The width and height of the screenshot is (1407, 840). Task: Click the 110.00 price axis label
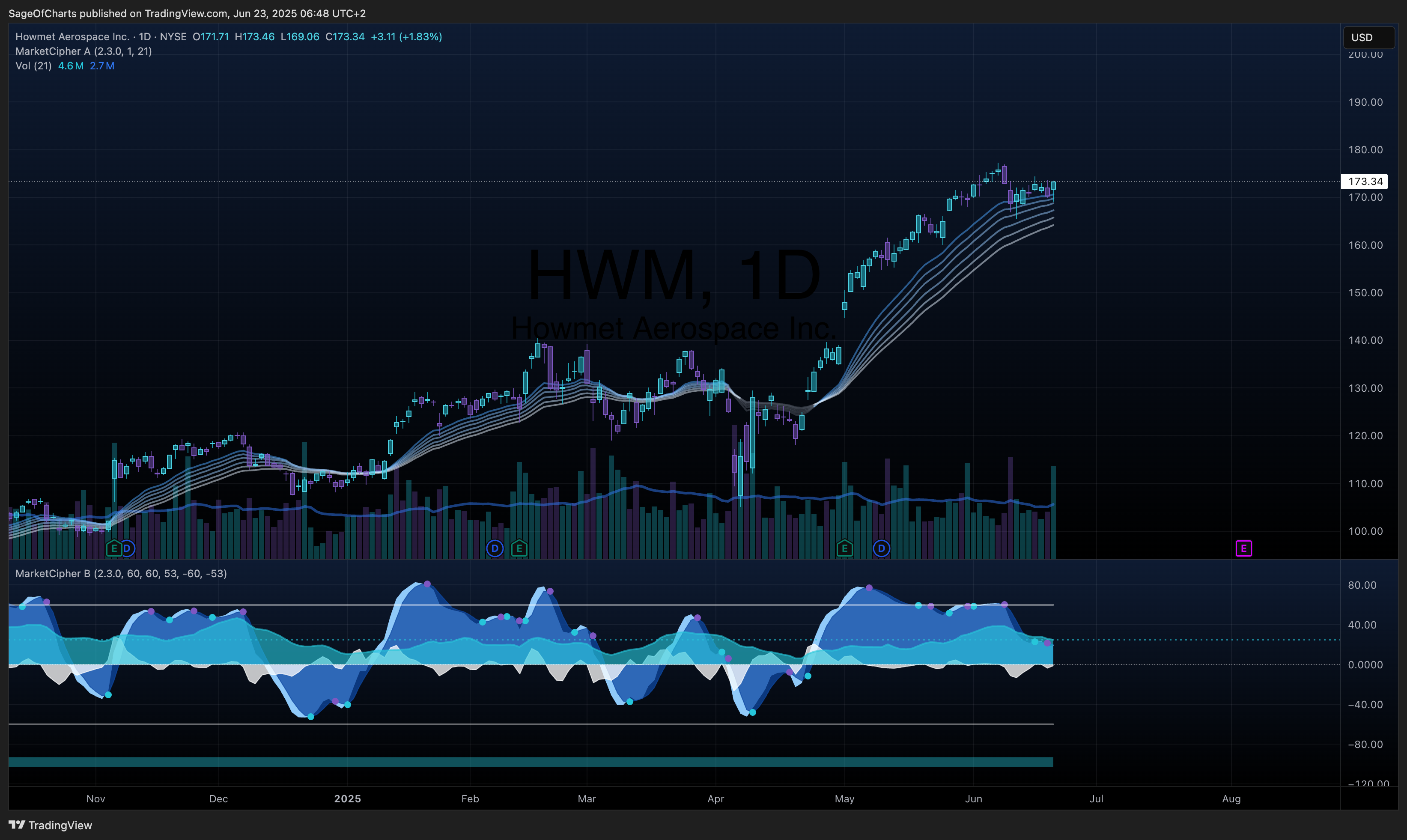click(x=1365, y=484)
